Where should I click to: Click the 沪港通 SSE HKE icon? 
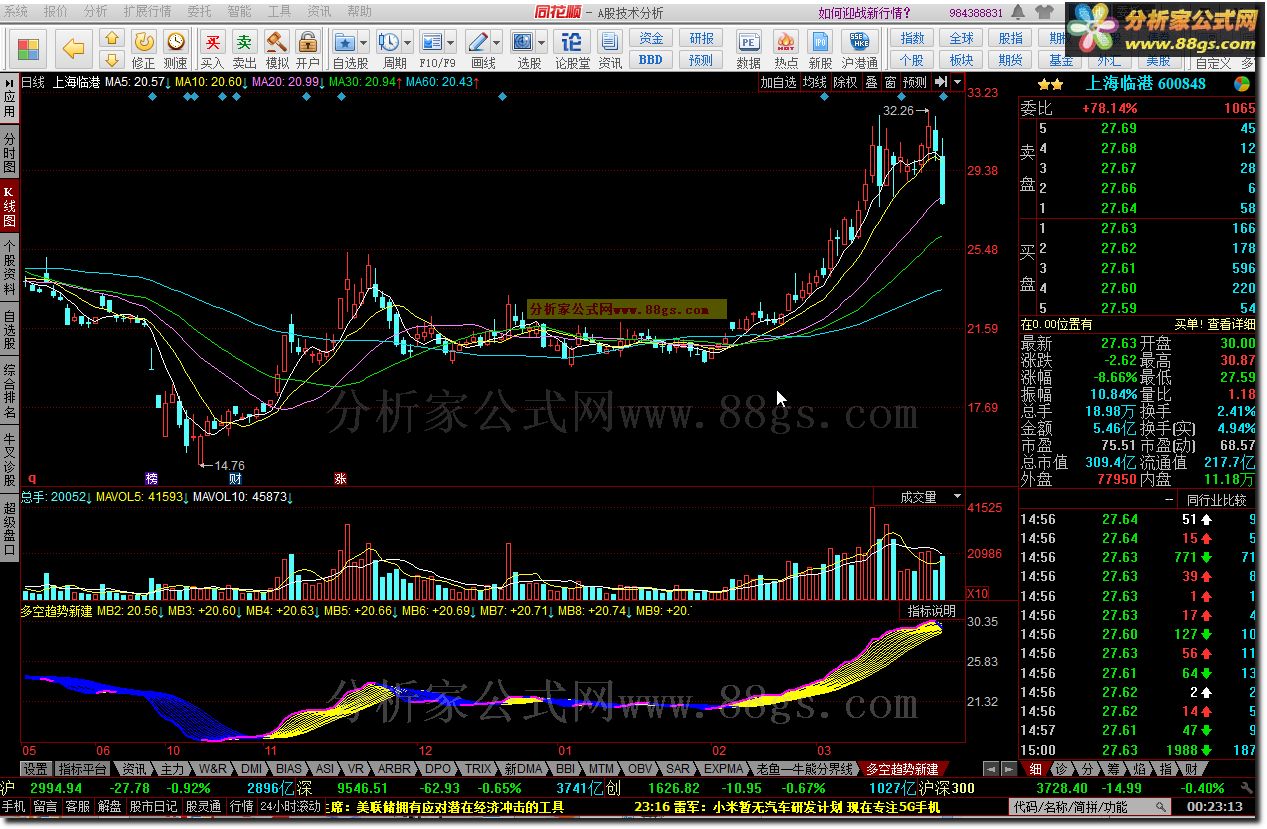pos(859,42)
